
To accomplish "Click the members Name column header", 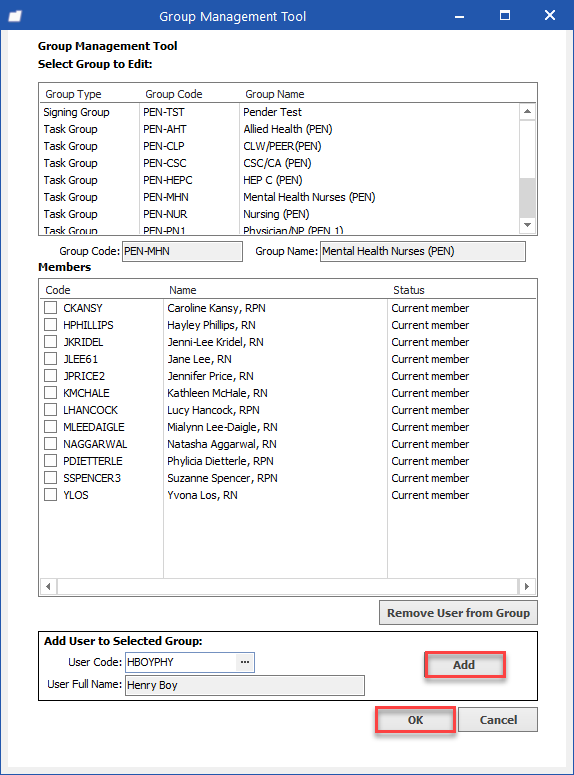I will 182,290.
